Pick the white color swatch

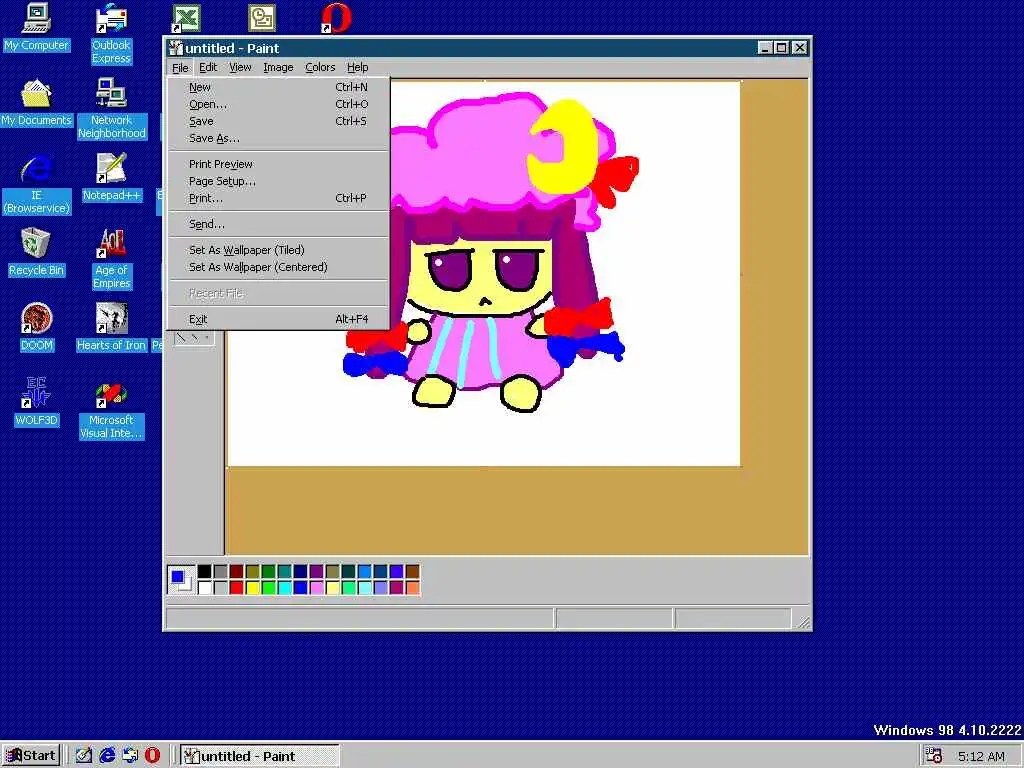204,588
